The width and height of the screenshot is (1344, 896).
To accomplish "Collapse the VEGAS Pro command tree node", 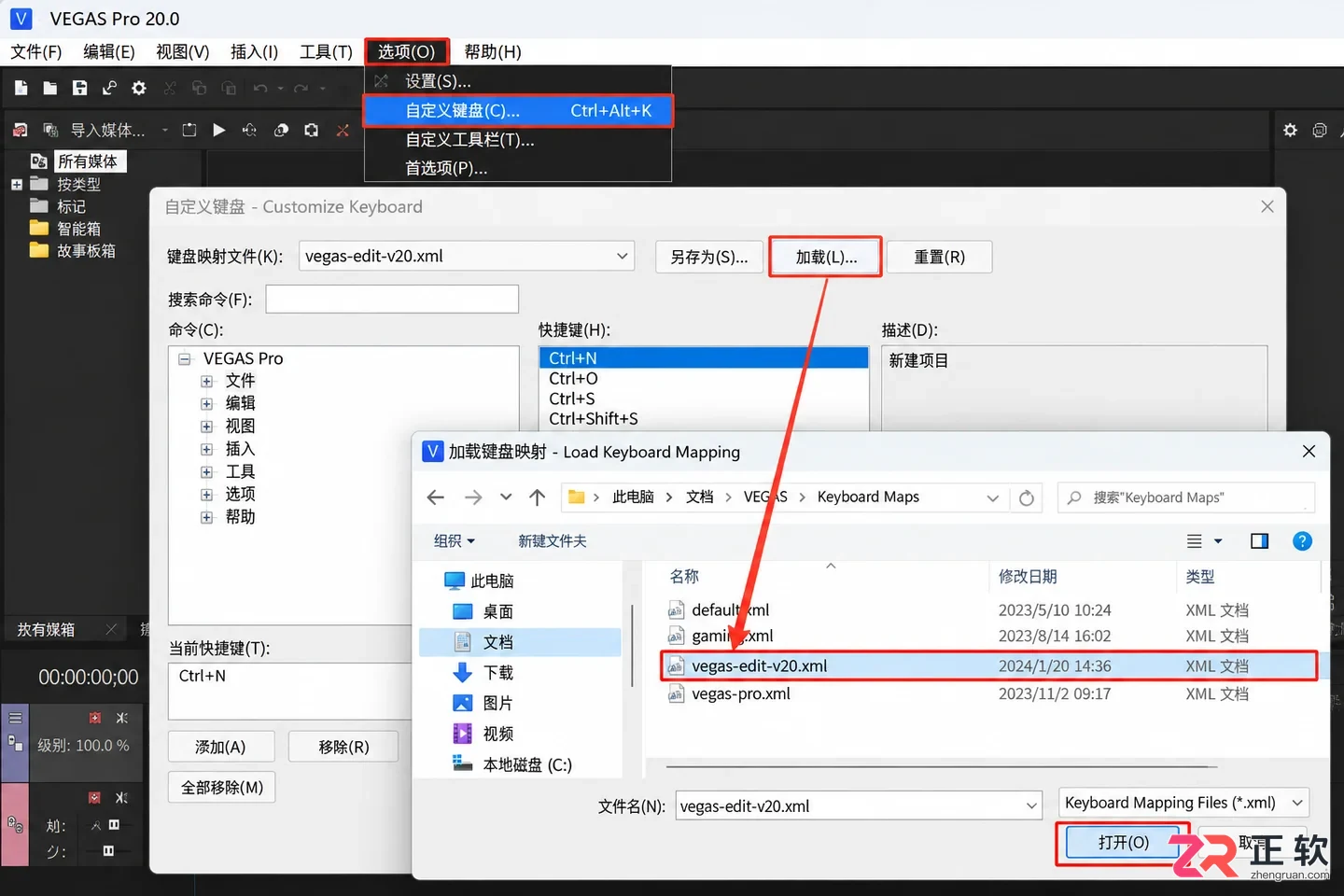I will (185, 359).
